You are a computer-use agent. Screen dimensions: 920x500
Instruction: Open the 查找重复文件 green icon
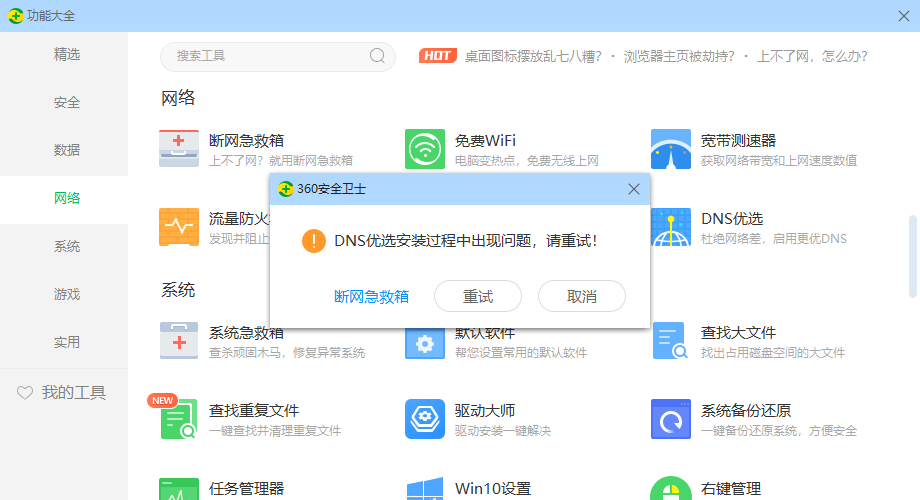pyautogui.click(x=179, y=419)
